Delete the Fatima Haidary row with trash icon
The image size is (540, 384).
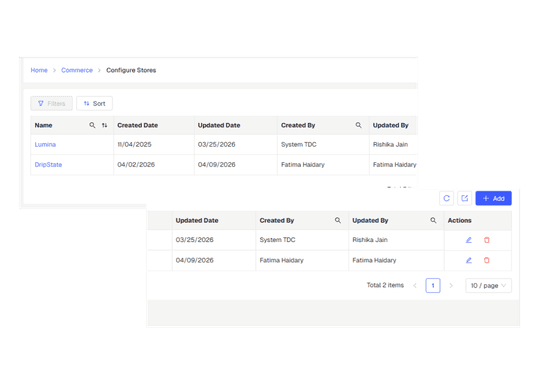[x=487, y=260]
